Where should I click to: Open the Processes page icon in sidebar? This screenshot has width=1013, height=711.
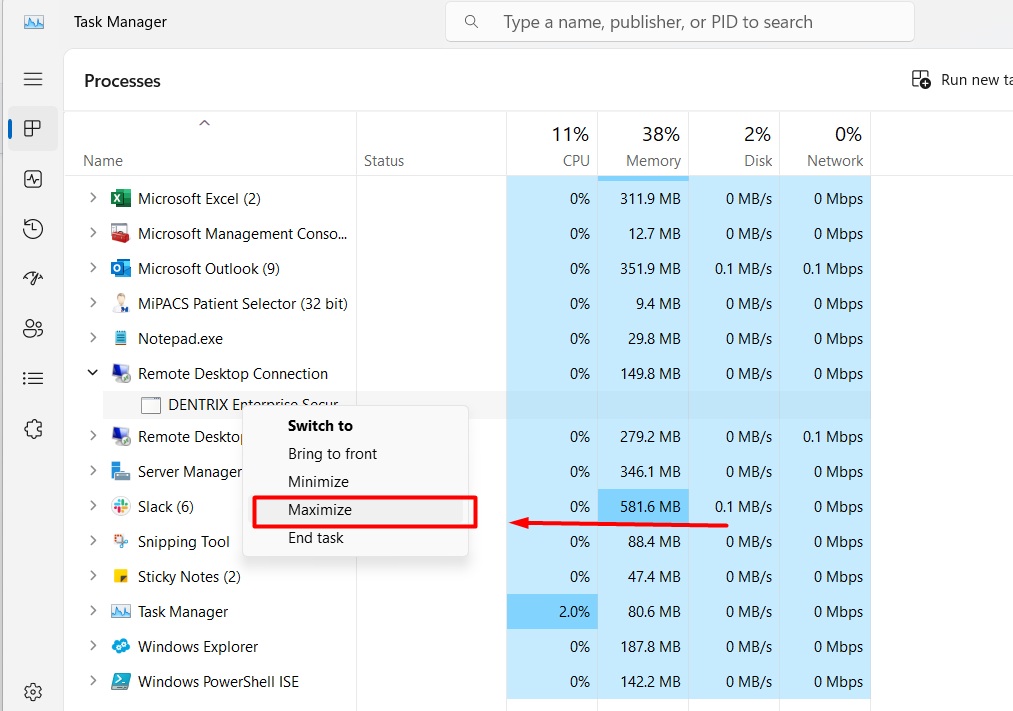pyautogui.click(x=33, y=129)
